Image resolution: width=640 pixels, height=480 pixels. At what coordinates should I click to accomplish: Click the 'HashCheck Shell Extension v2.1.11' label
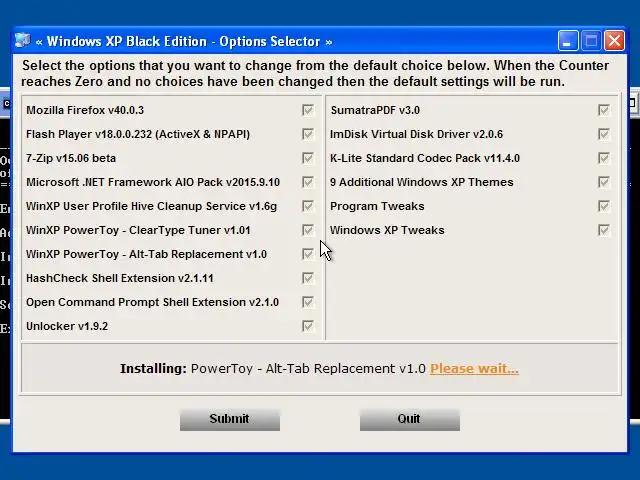[120, 278]
